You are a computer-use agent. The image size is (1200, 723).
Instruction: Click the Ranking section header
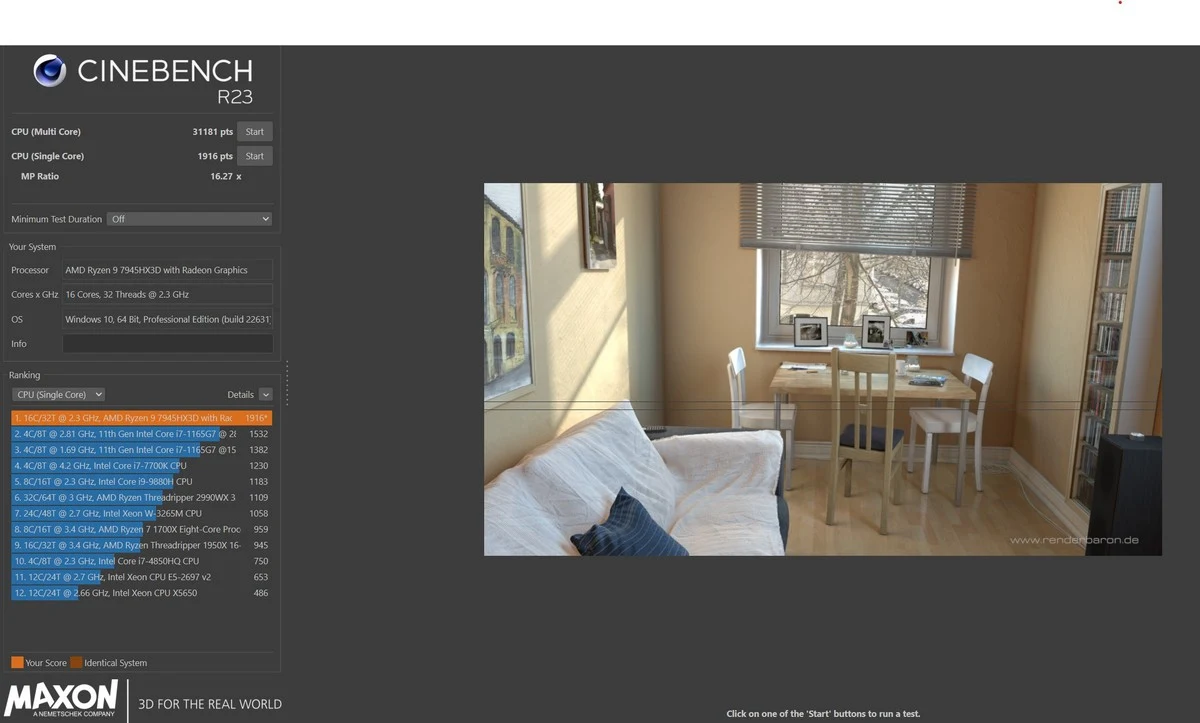click(25, 375)
